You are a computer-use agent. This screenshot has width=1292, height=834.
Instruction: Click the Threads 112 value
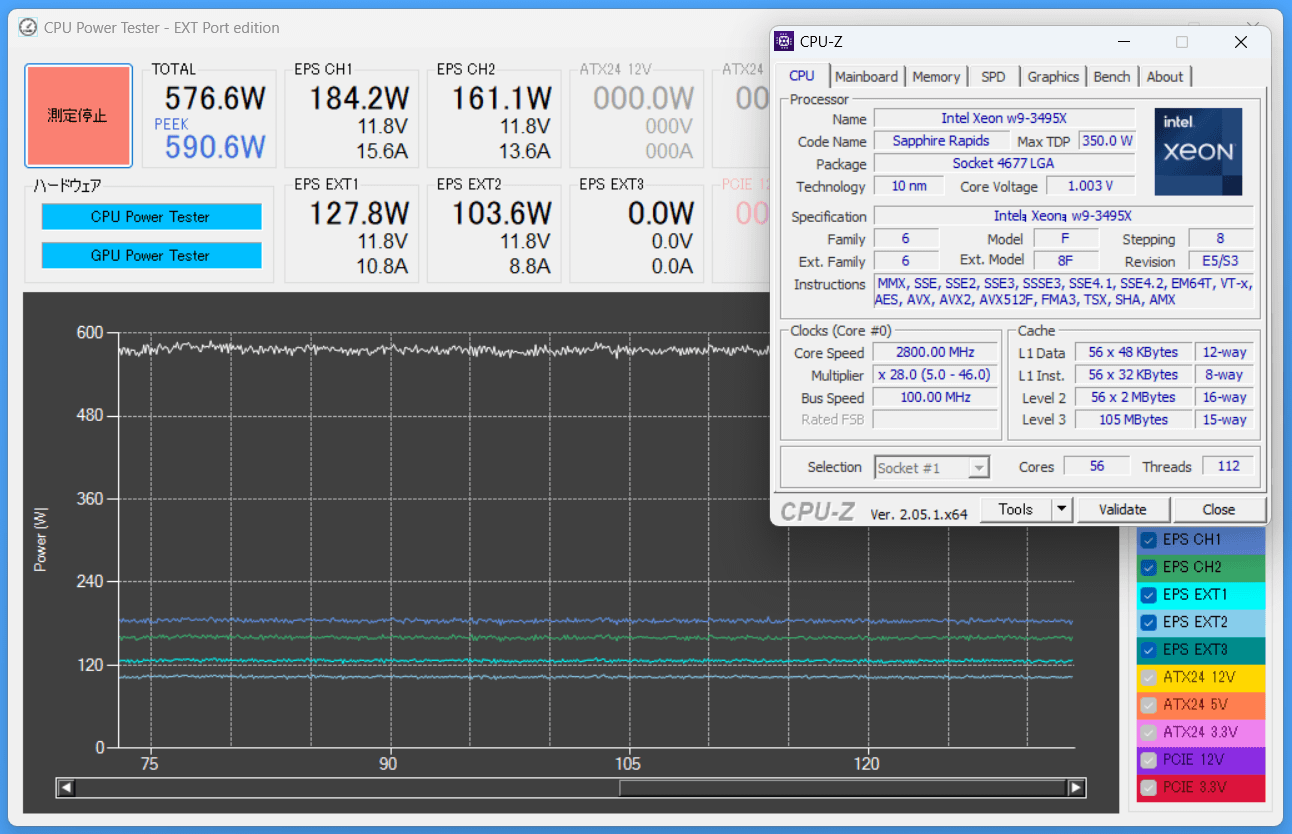1228,467
